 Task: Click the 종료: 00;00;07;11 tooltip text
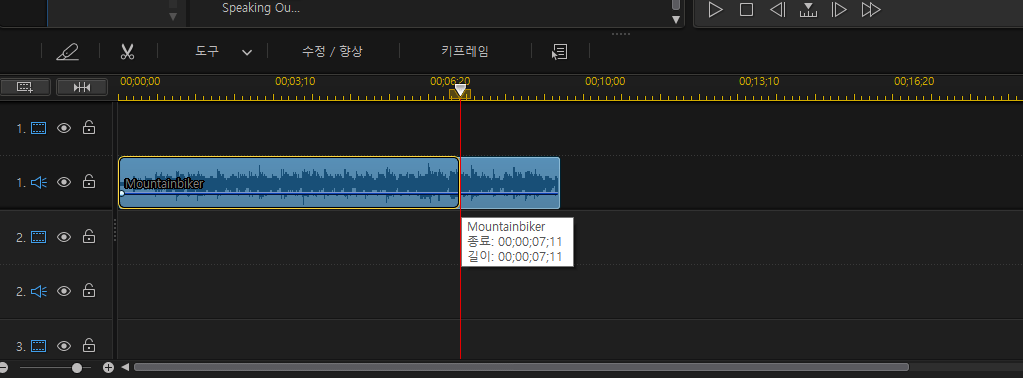point(515,242)
